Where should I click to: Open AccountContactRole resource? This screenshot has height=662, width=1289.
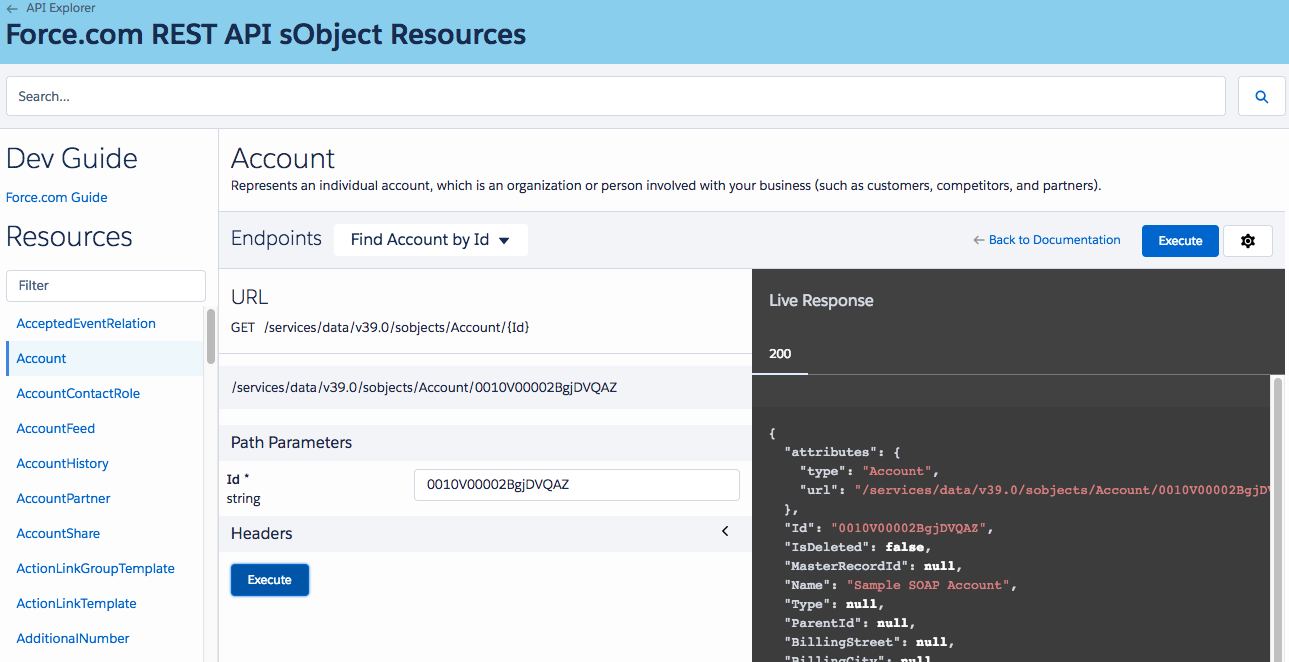[78, 394]
